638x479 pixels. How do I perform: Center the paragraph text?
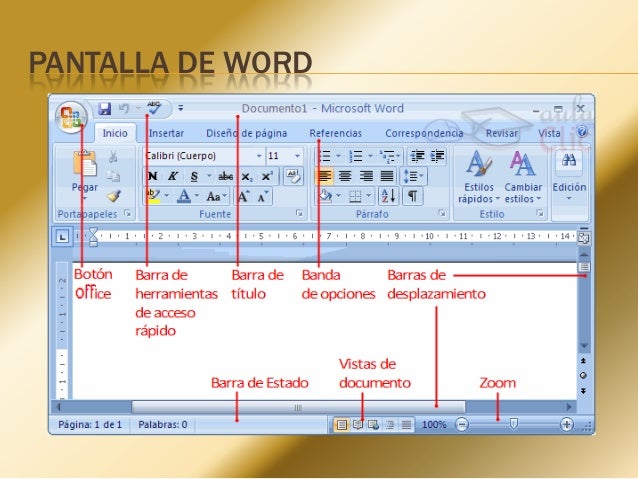(x=345, y=176)
